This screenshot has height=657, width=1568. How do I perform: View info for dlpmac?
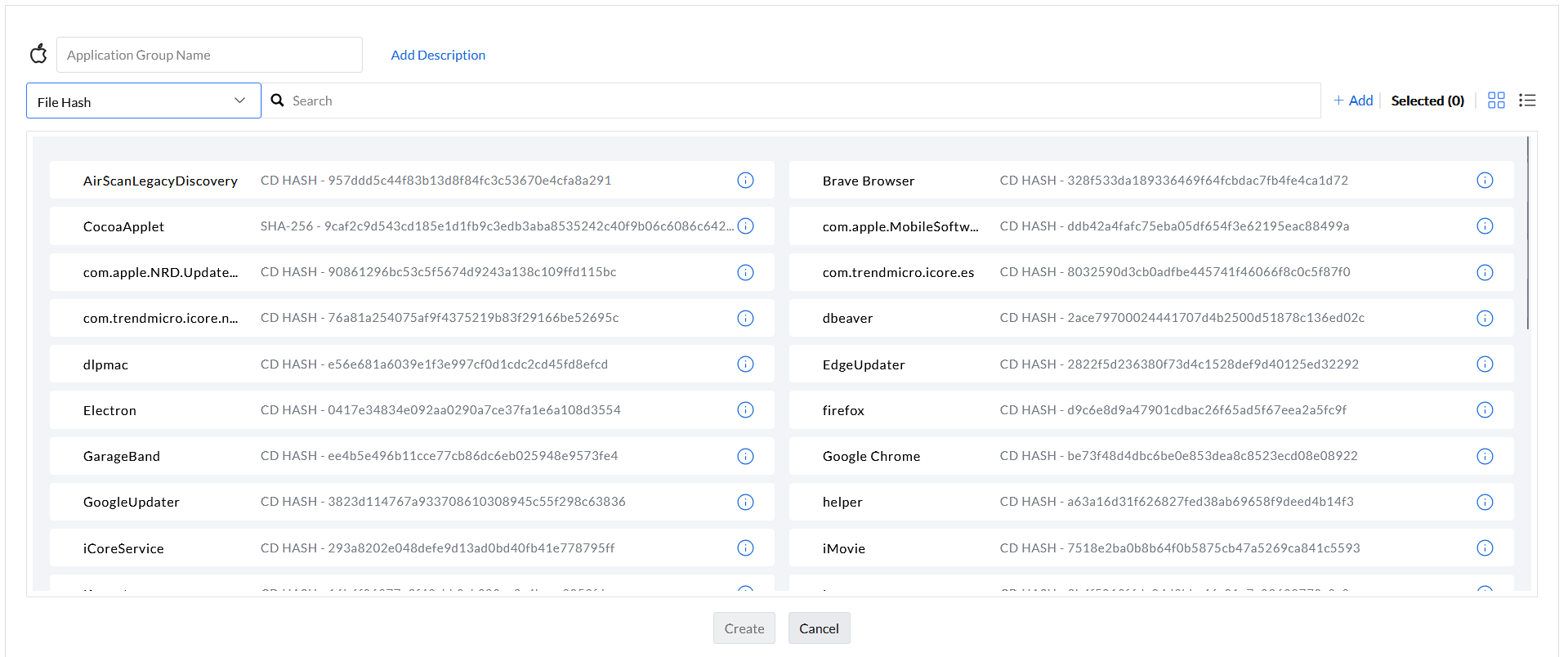click(745, 364)
